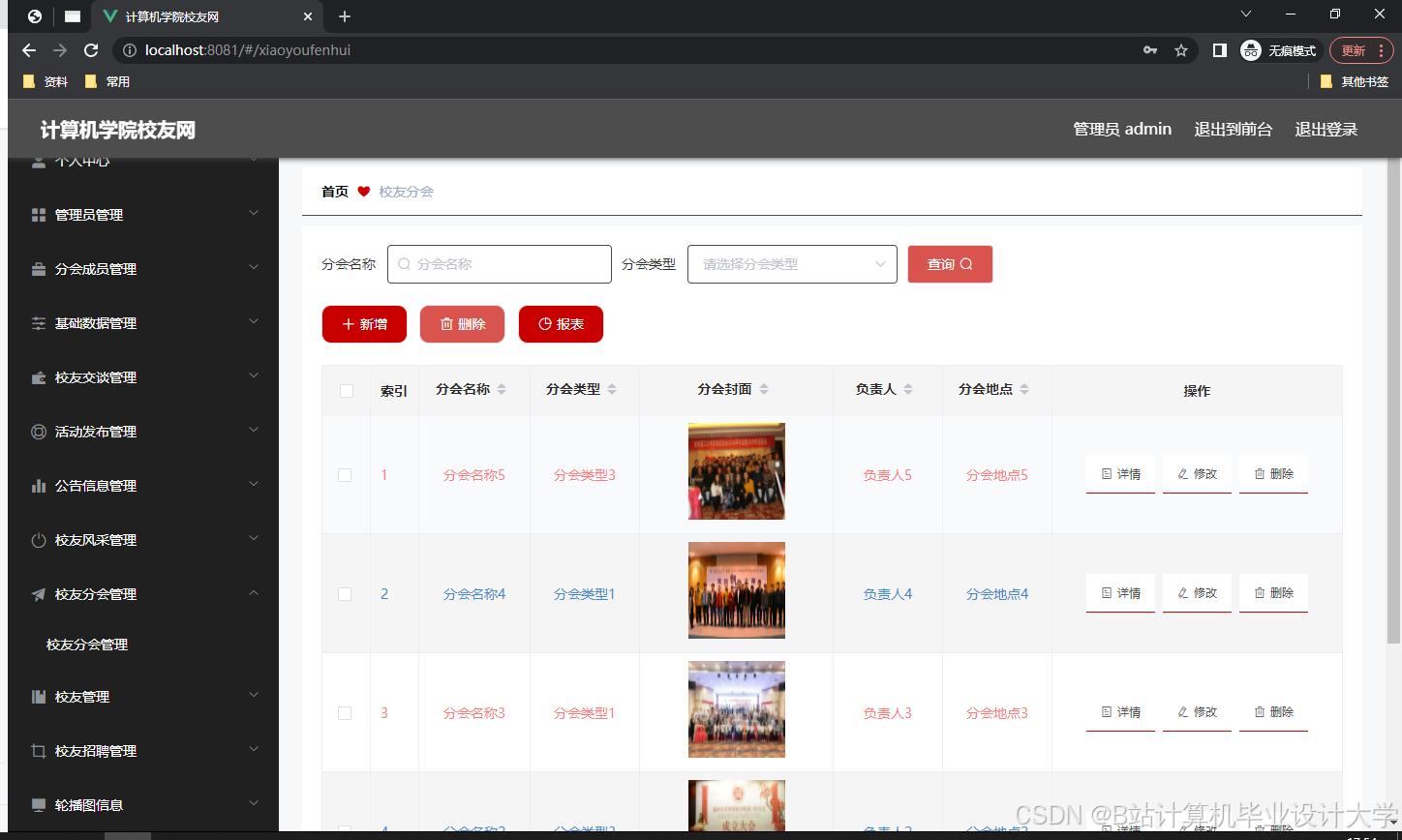This screenshot has height=840, width=1402.
Task: Expand the 校友招聘管理 menu chevron
Action: pos(254,749)
